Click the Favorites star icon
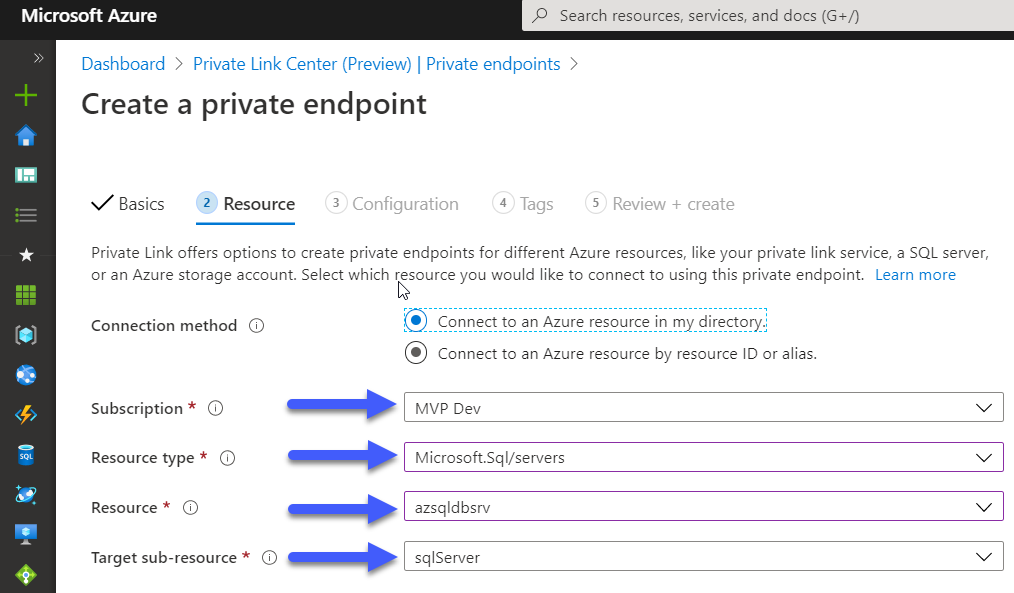Screen dimensions: 1014x593 tap(26, 255)
